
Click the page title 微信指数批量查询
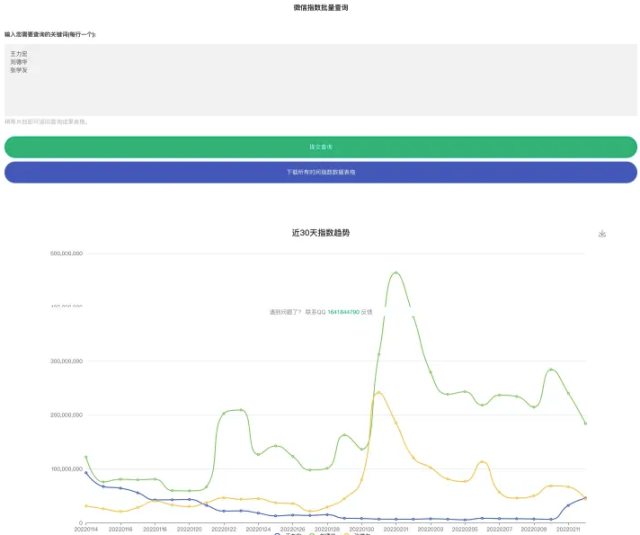click(x=320, y=7)
